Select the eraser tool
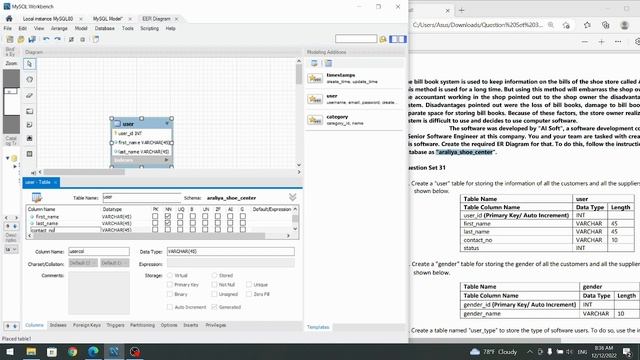 tap(29, 95)
